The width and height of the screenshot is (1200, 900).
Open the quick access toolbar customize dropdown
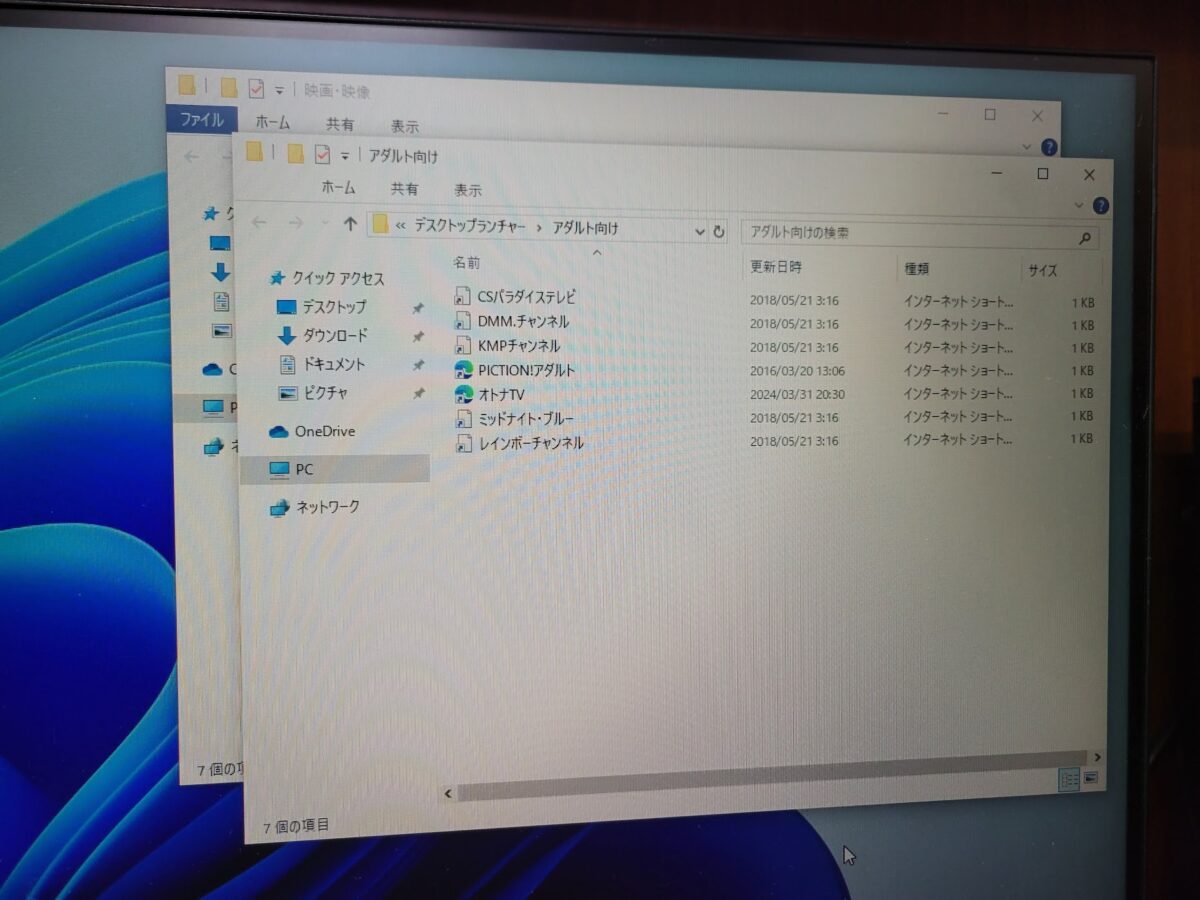345,156
